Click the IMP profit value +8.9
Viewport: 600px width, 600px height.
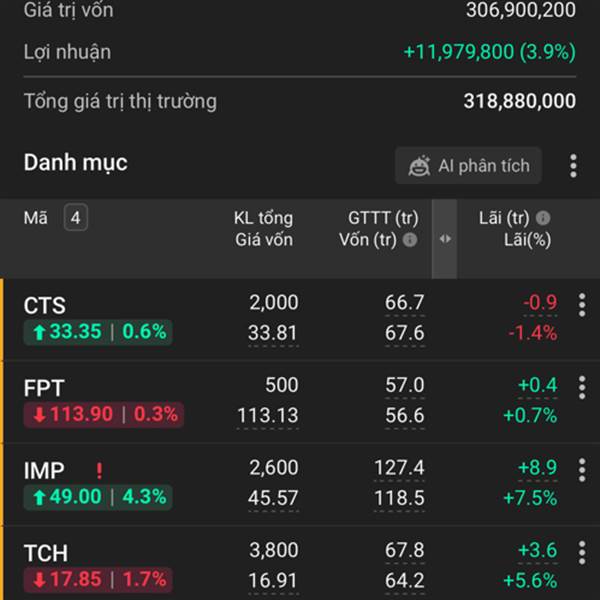click(x=537, y=468)
